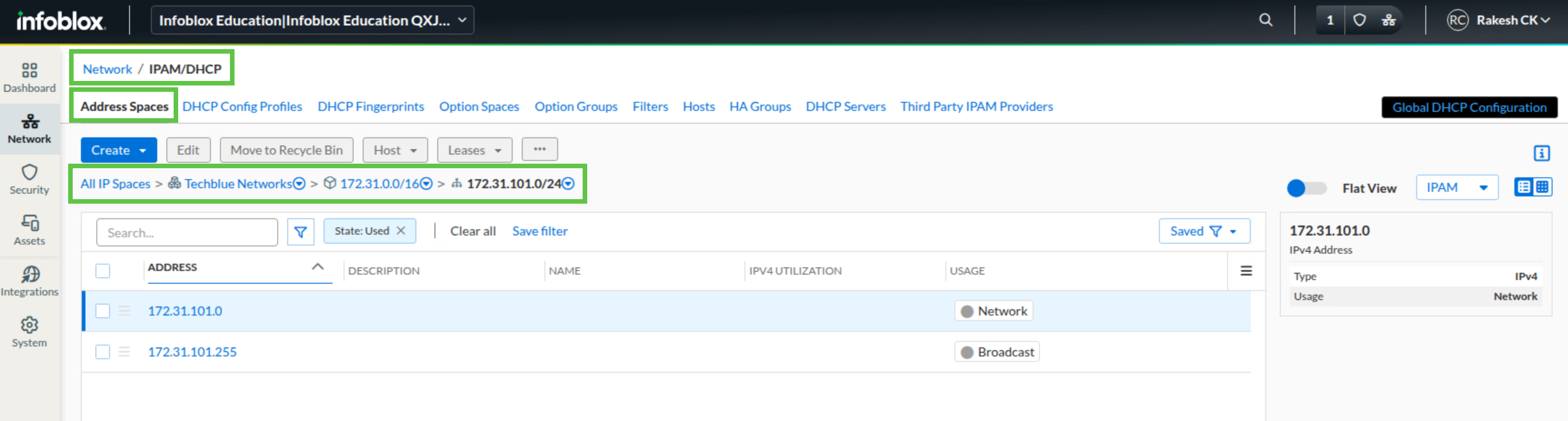The image size is (1568, 421).
Task: Click the Clear all filters link
Action: click(473, 231)
